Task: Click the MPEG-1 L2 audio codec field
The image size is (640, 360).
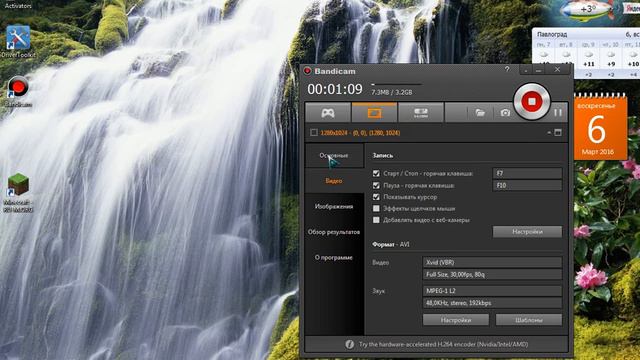Action: pyautogui.click(x=492, y=291)
